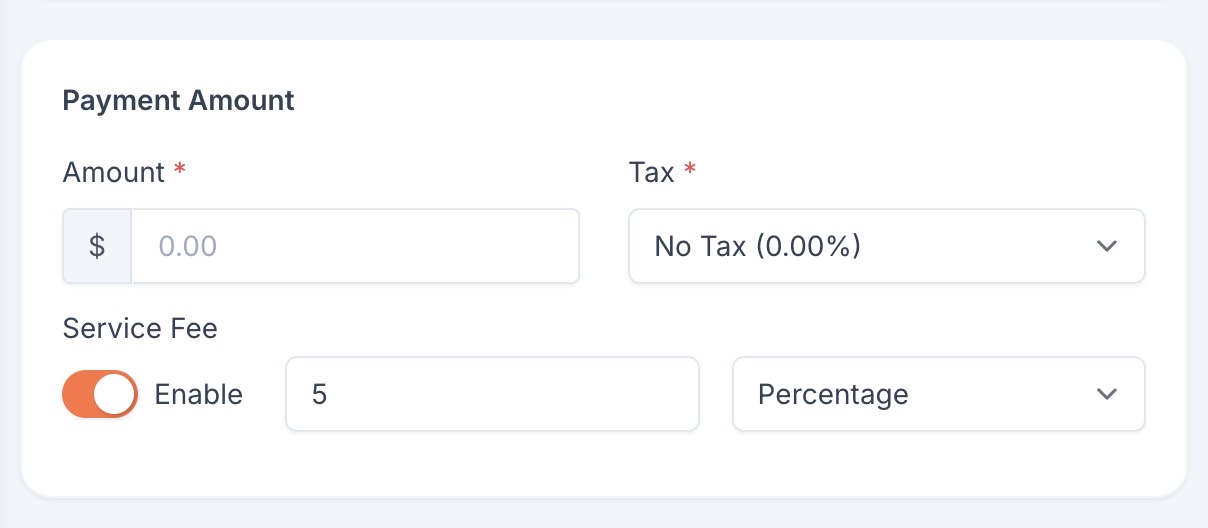Click the Amount field label
Viewport: 1208px width, 528px height.
coord(114,172)
